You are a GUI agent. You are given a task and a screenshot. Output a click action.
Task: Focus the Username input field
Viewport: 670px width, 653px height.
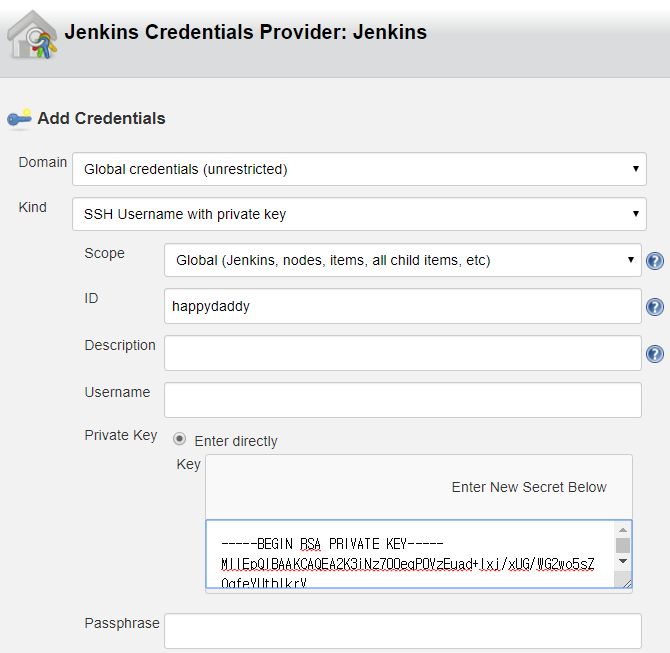coord(403,400)
